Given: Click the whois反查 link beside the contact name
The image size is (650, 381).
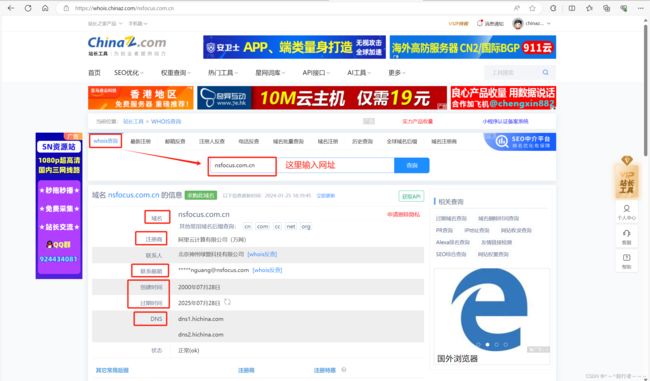Looking at the screenshot, I should point(262,254).
